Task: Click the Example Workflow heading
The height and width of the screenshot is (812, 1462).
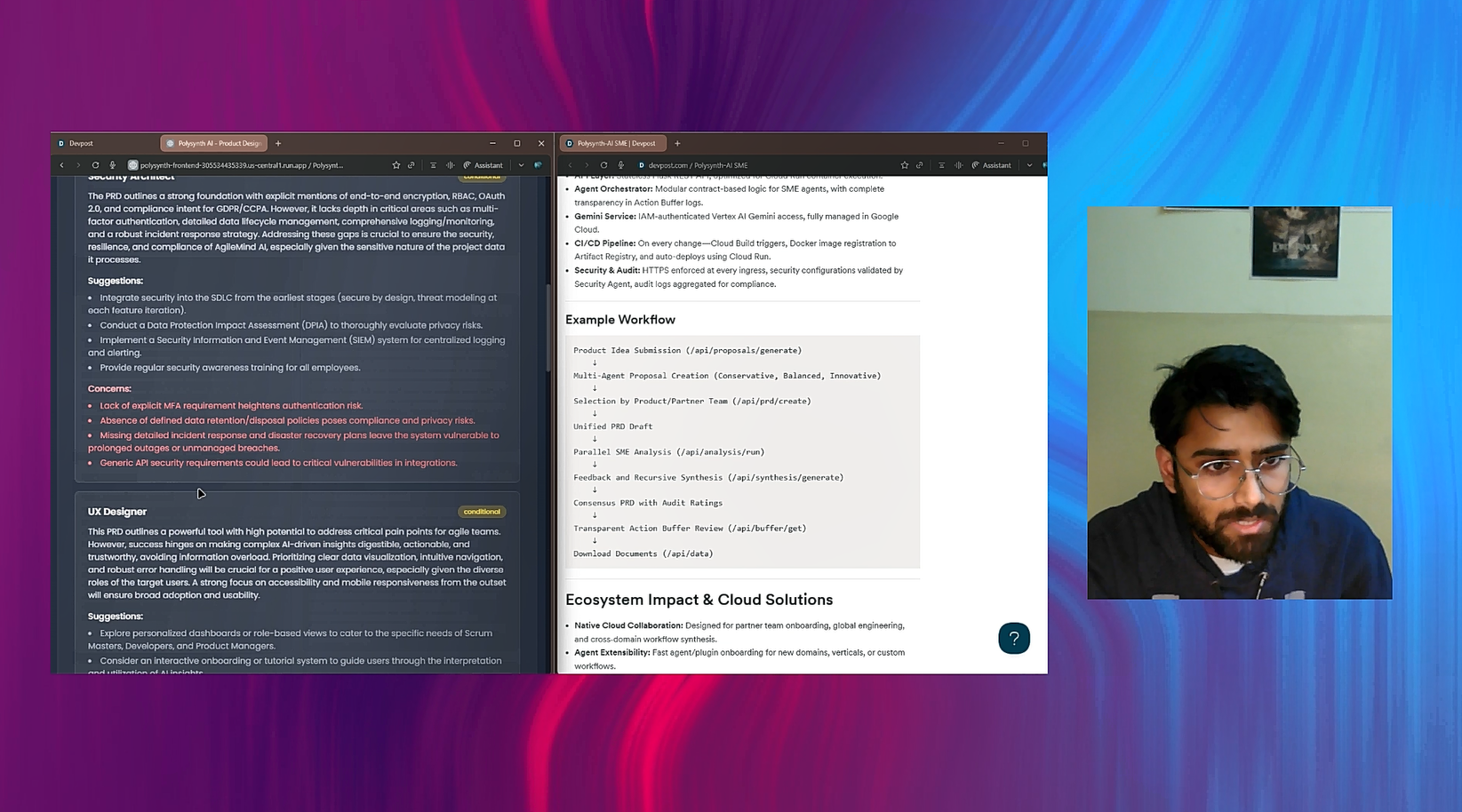Action: (620, 320)
